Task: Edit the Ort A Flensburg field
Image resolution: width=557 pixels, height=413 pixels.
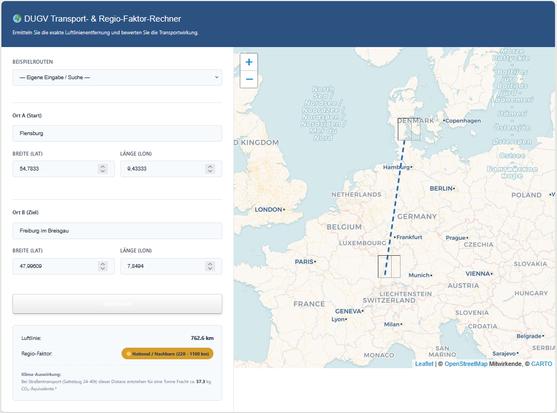Action: click(117, 134)
